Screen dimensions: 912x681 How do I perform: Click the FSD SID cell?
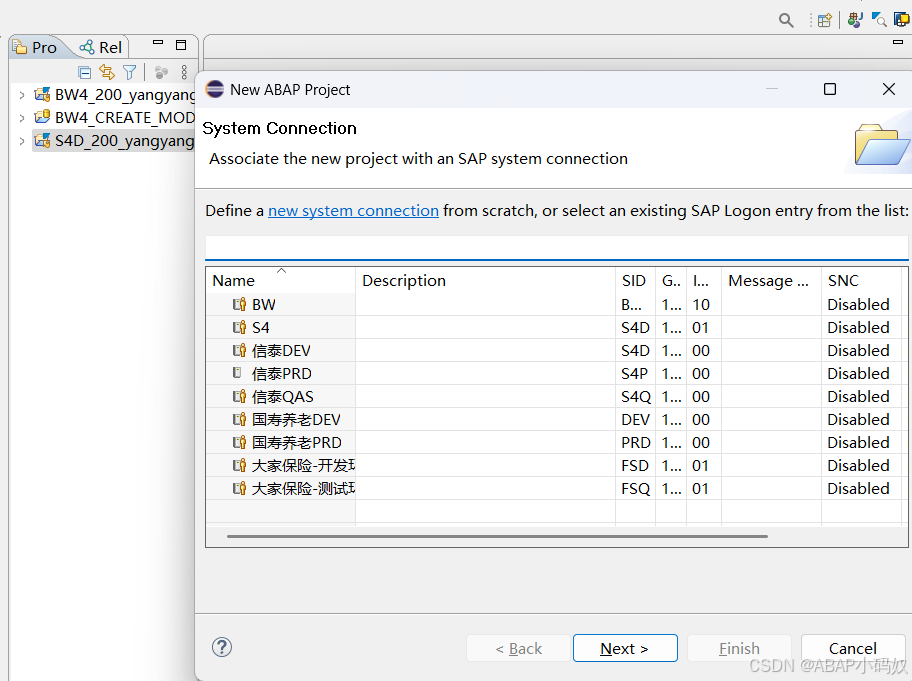(635, 466)
